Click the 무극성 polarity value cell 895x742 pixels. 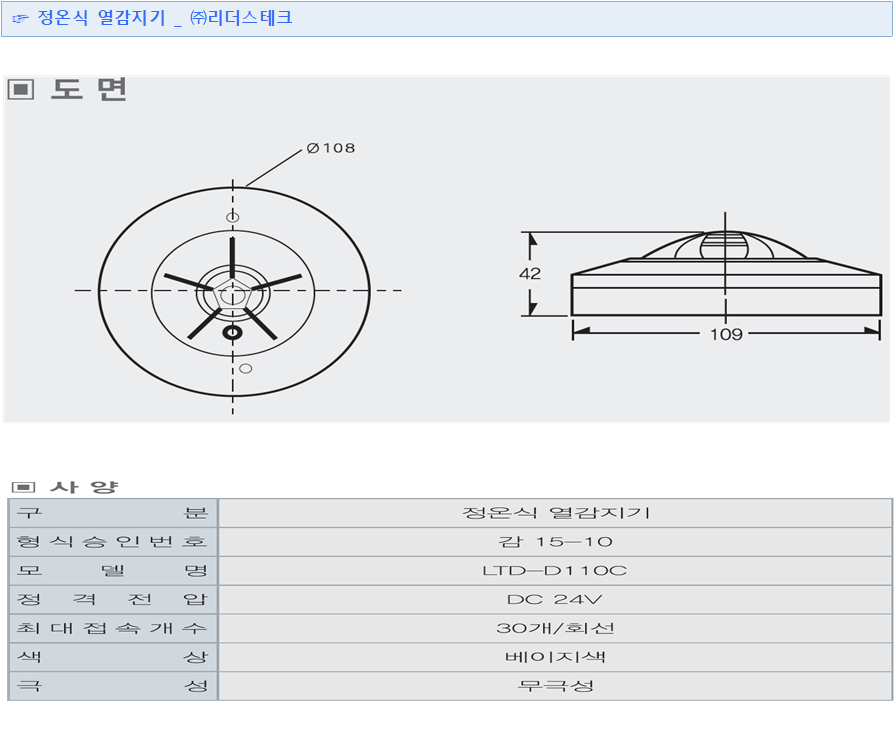(x=555, y=686)
